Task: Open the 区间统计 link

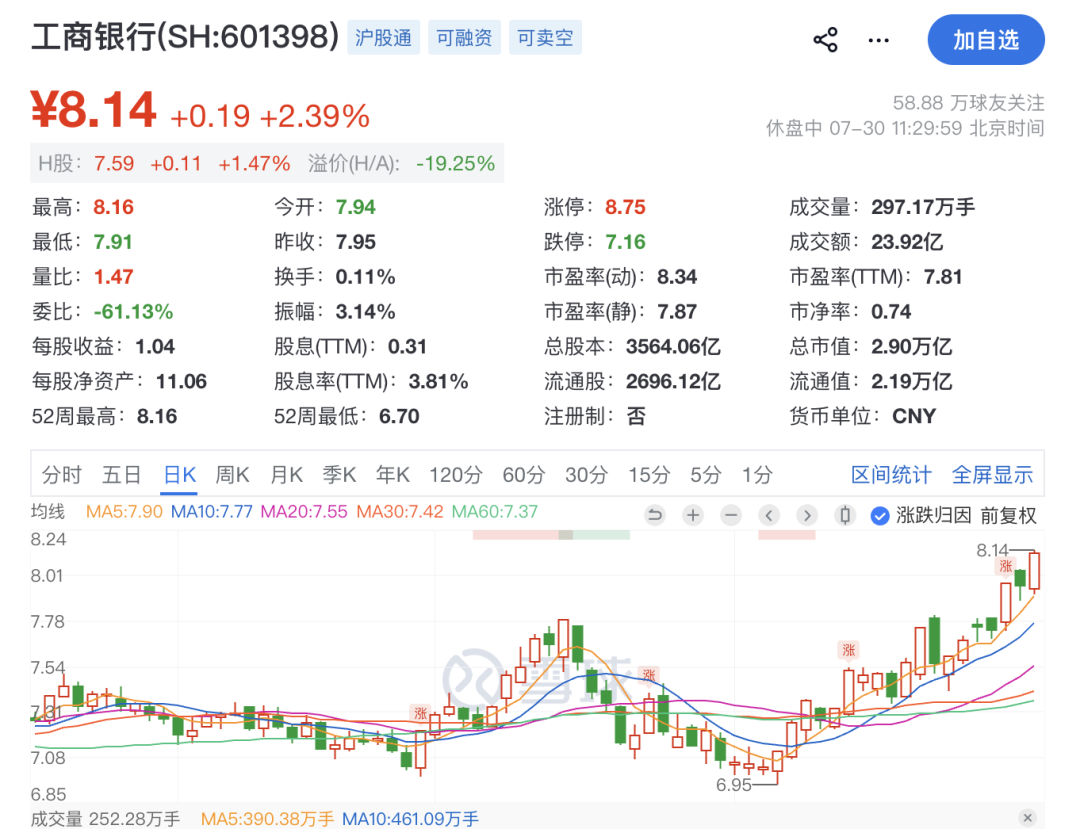Action: 891,474
